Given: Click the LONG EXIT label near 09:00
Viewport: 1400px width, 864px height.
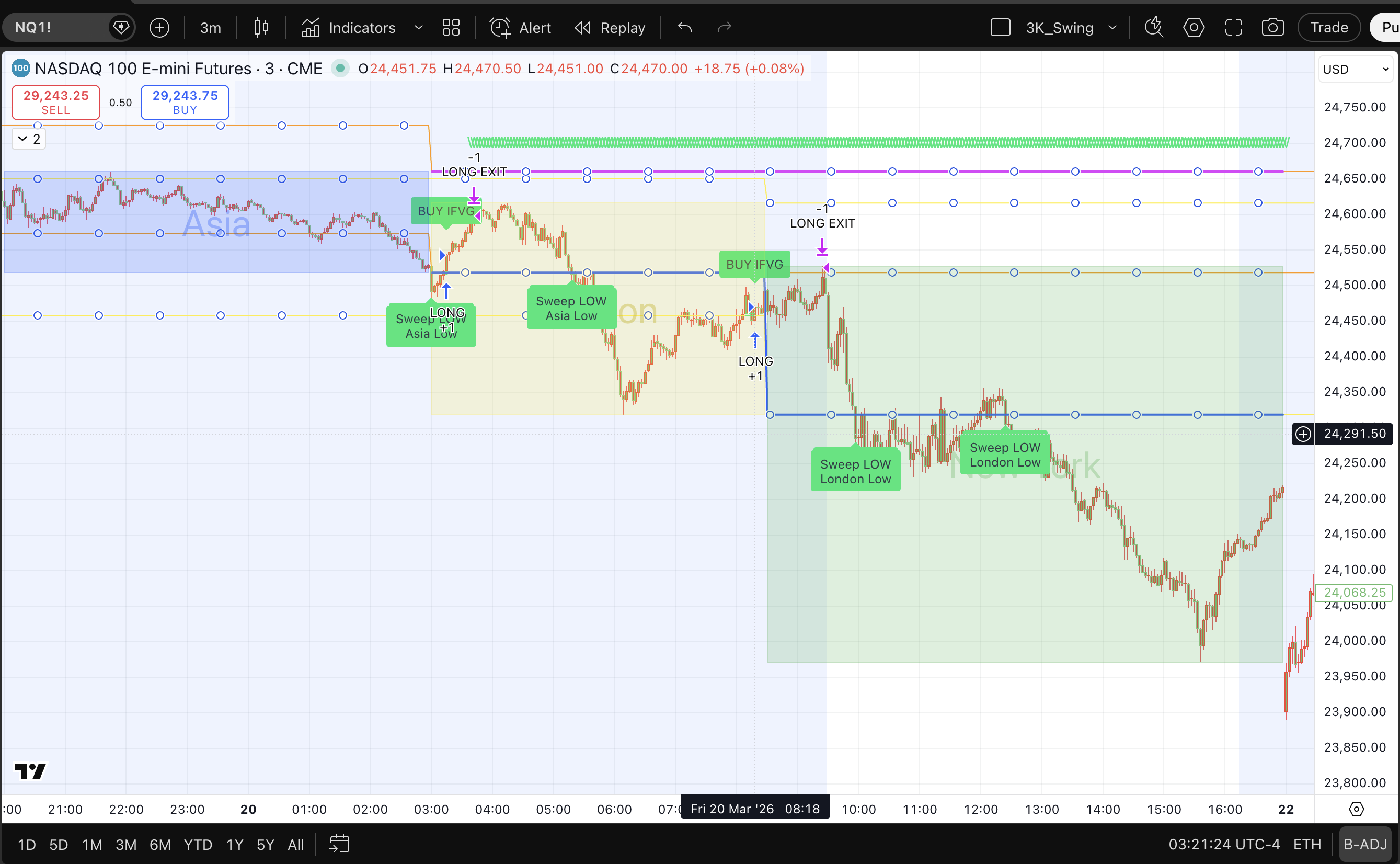Looking at the screenshot, I should tap(822, 223).
